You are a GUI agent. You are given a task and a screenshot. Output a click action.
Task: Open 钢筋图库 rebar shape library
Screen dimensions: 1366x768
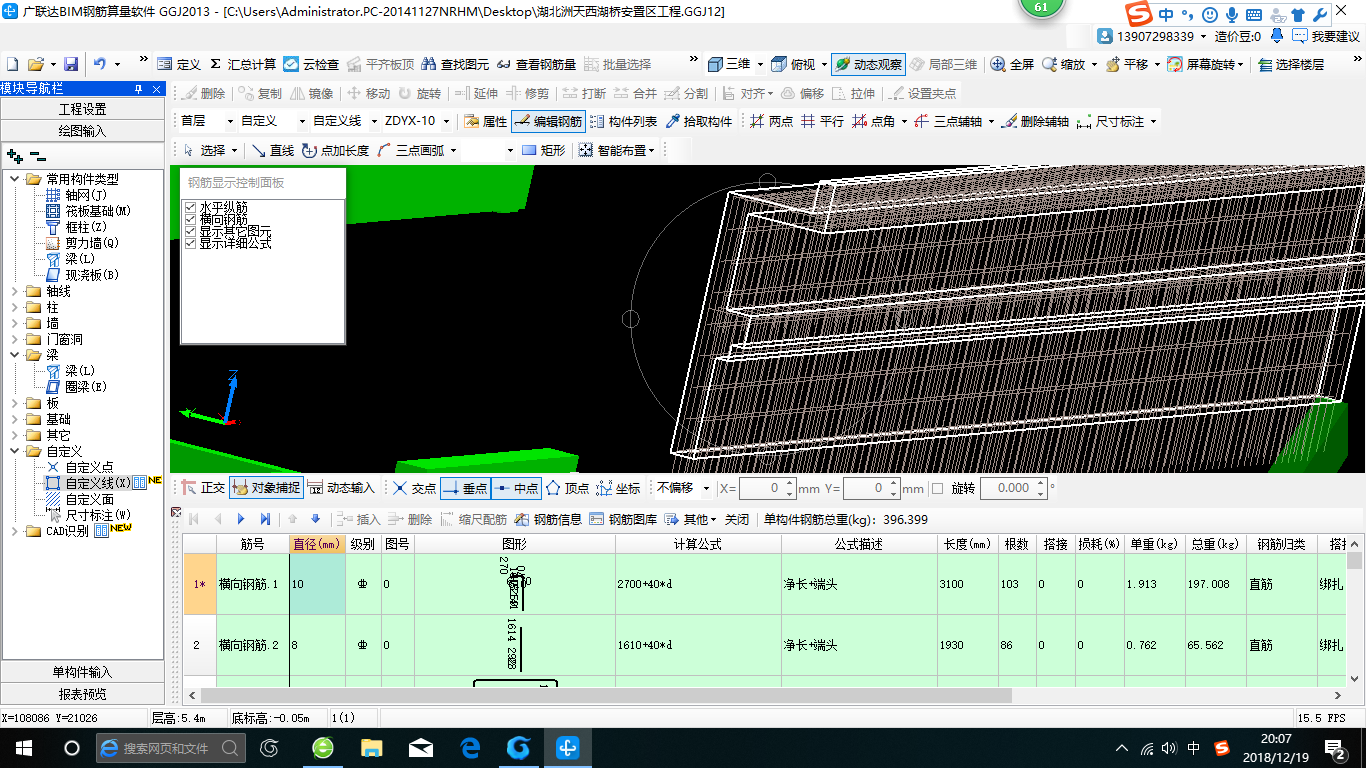click(623, 519)
